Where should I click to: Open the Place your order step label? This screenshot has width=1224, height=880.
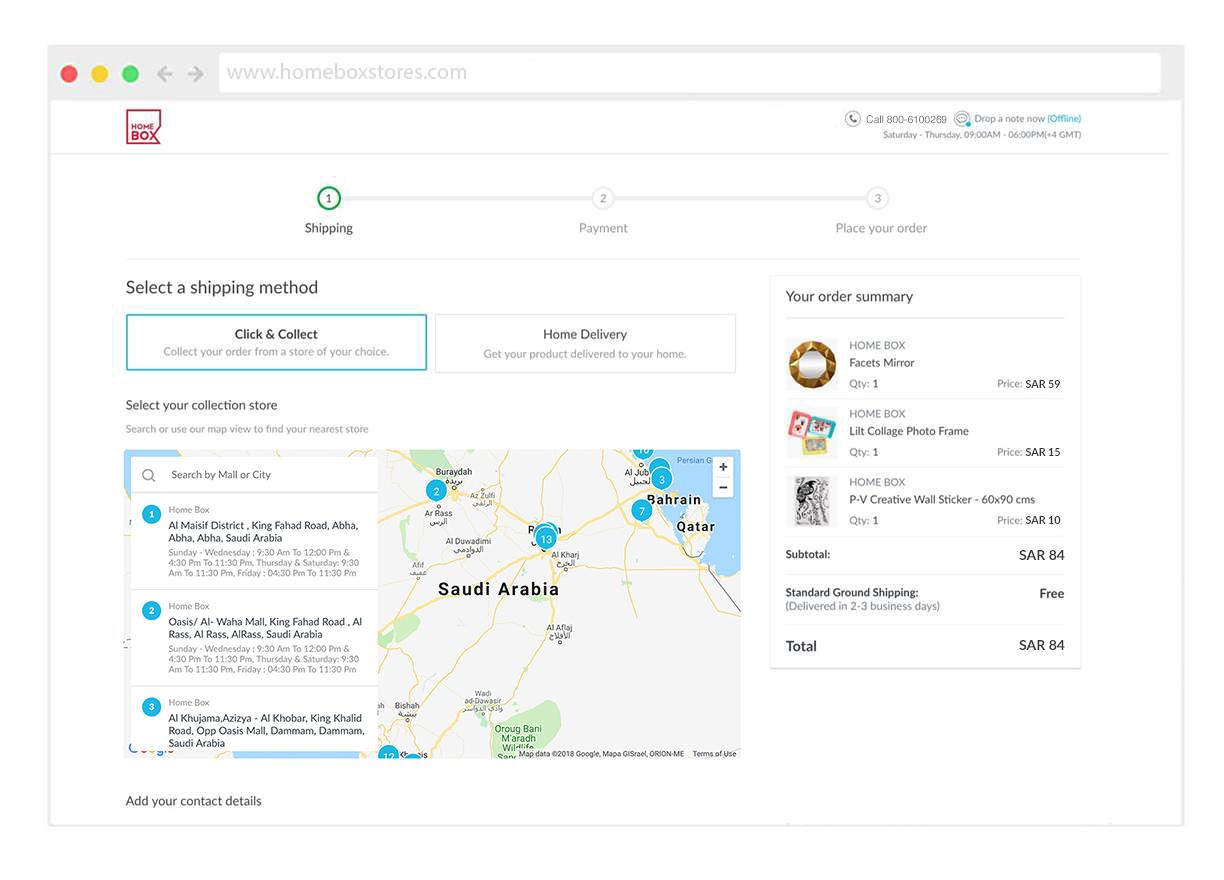click(881, 228)
